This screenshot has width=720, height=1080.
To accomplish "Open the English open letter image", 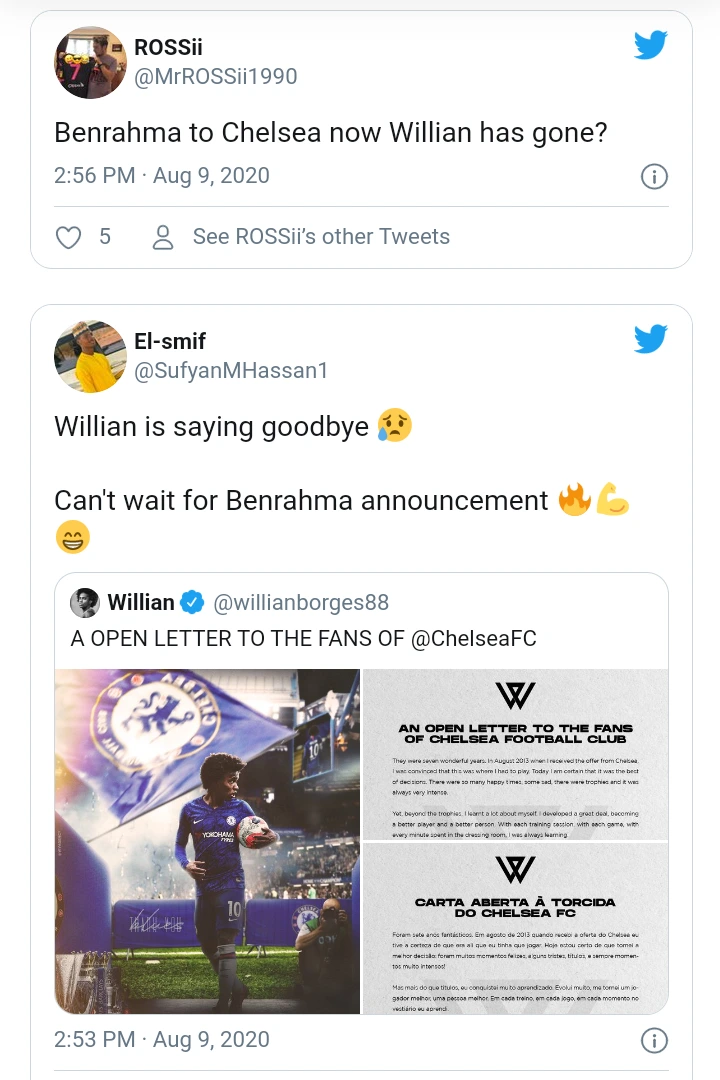I will point(515,754).
